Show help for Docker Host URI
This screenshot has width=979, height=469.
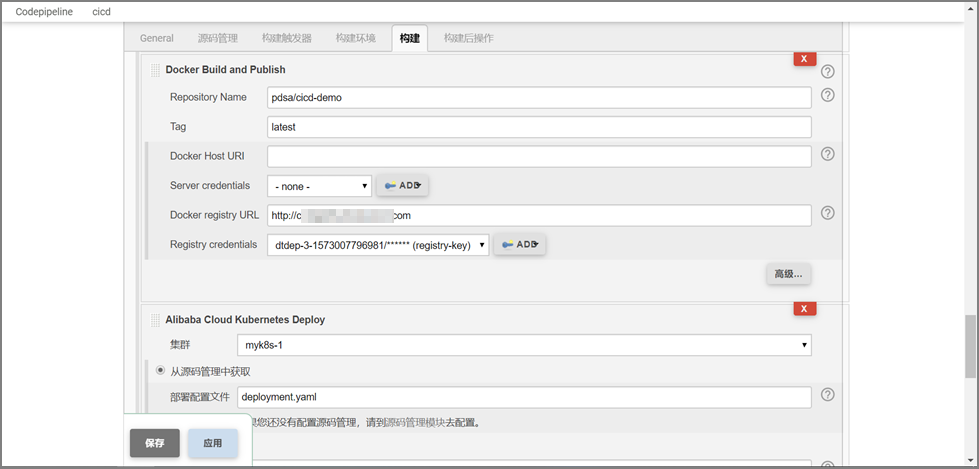click(x=827, y=154)
